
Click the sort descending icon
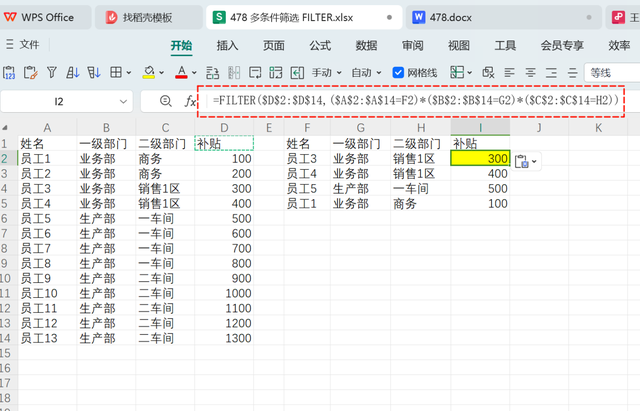94,73
